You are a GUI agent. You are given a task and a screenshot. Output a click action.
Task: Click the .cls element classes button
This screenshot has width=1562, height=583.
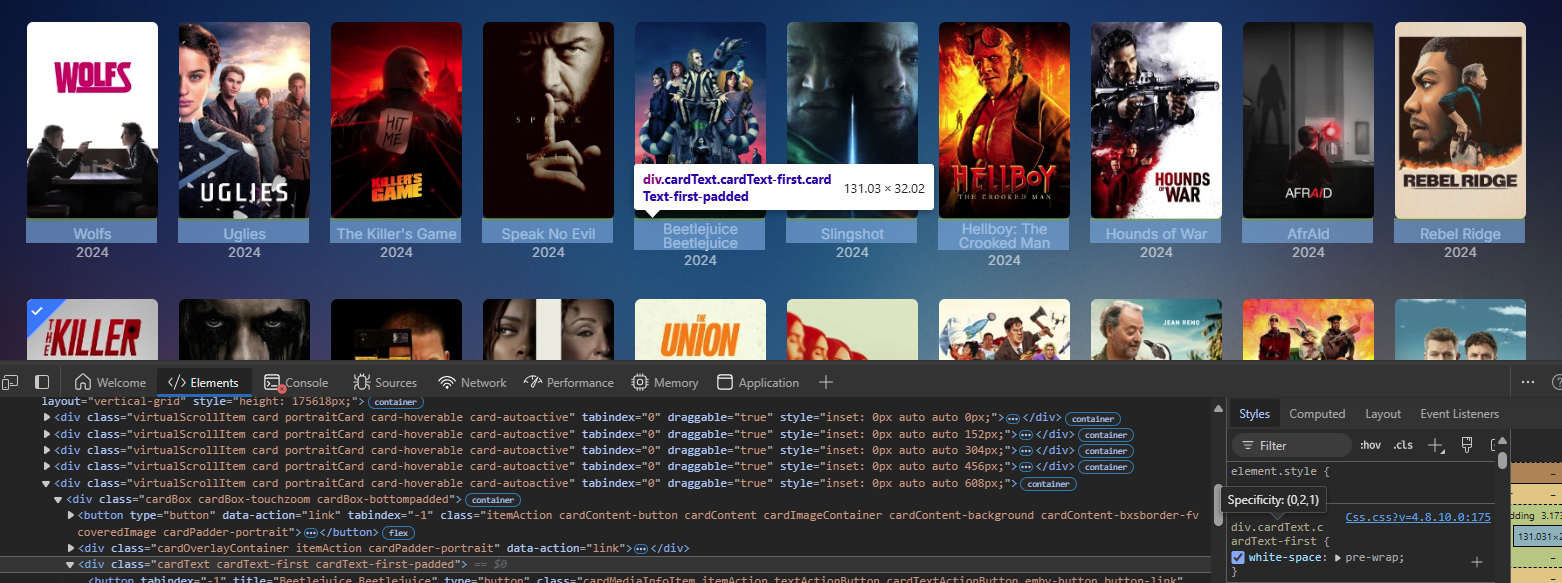[1403, 445]
